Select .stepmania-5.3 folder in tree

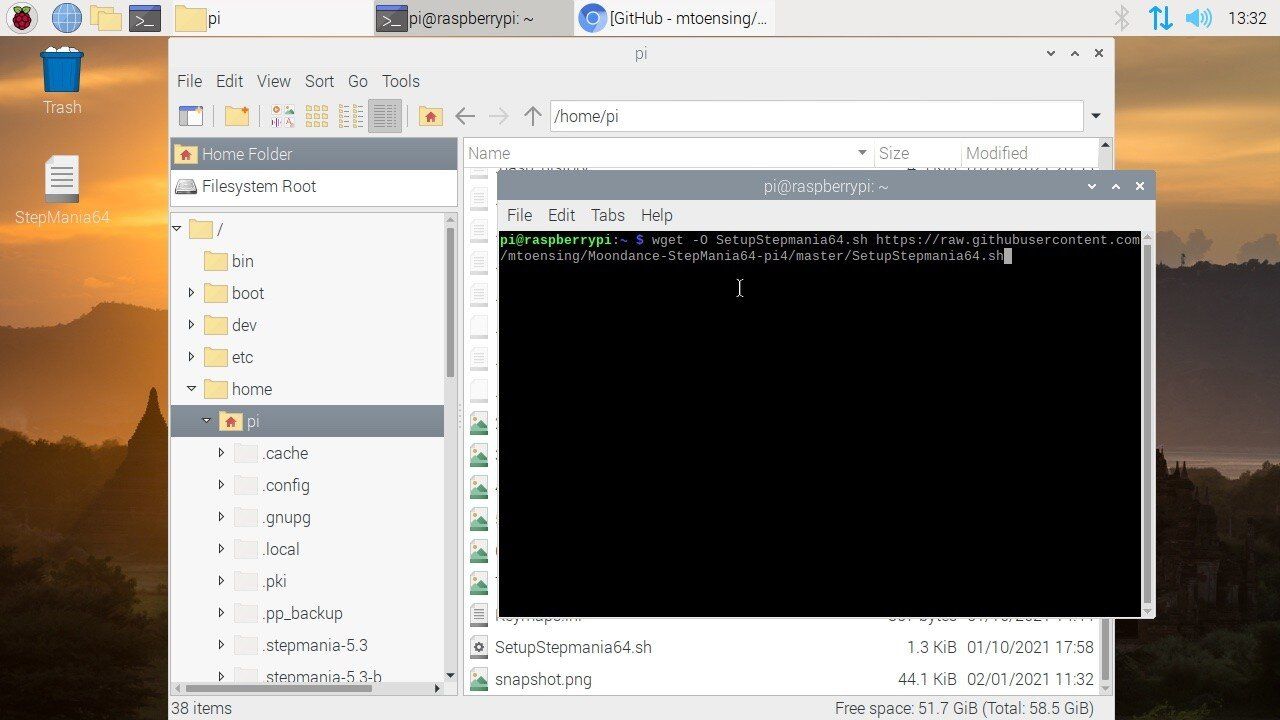click(x=314, y=645)
